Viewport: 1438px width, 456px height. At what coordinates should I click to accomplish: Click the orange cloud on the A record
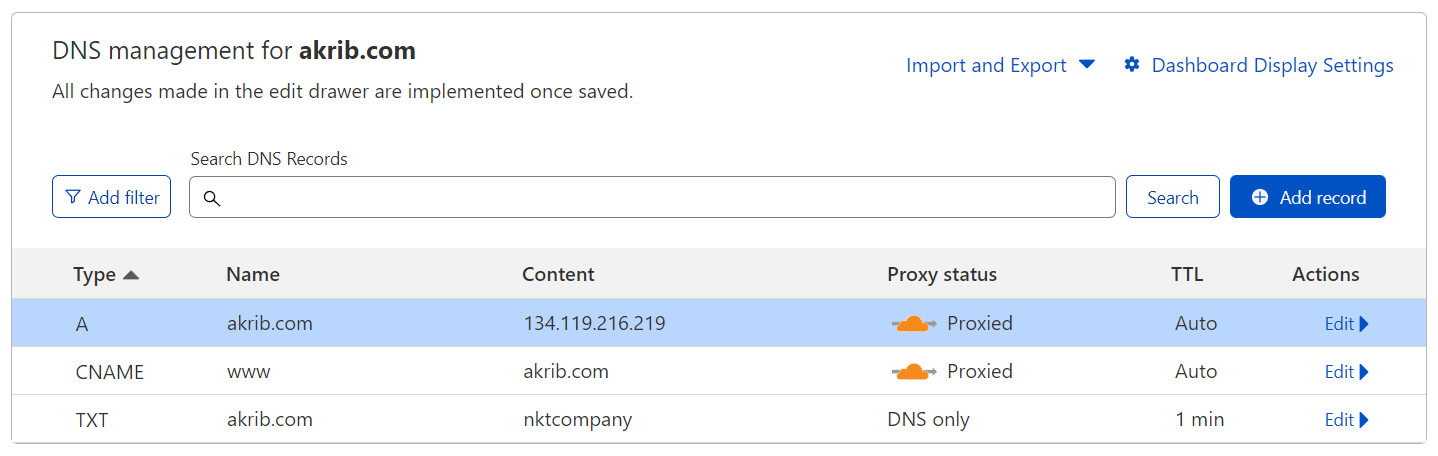tap(912, 324)
